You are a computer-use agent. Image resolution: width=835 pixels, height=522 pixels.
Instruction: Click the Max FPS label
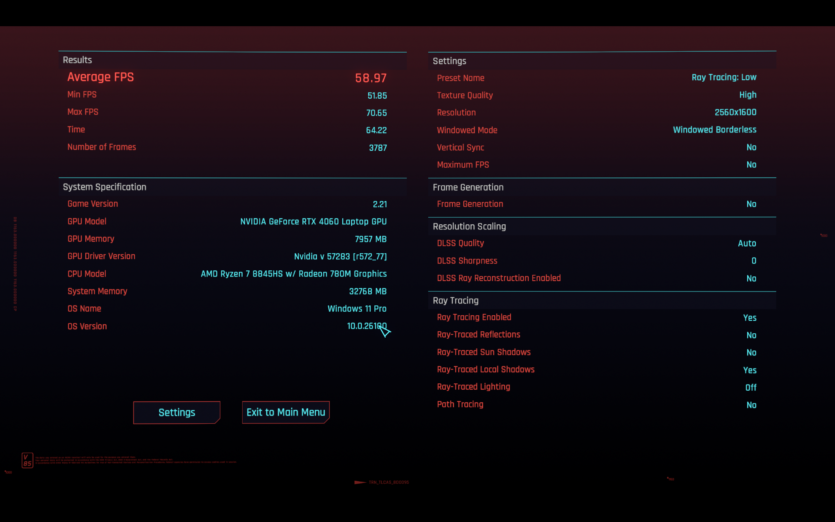[83, 112]
